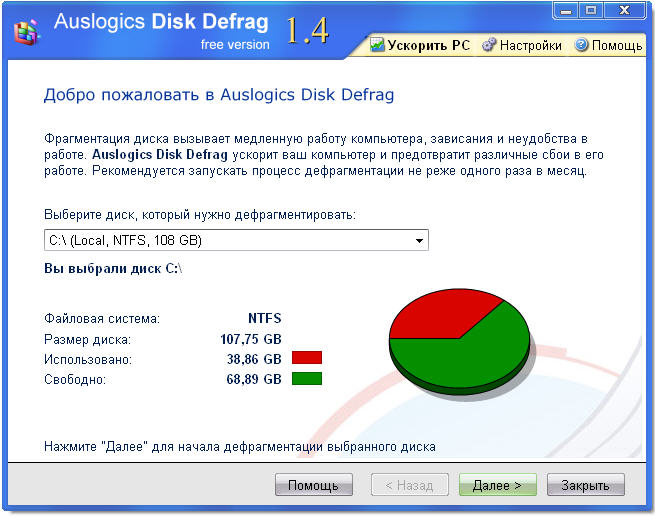
Task: Click the red Использовано color swatch
Action: [307, 358]
